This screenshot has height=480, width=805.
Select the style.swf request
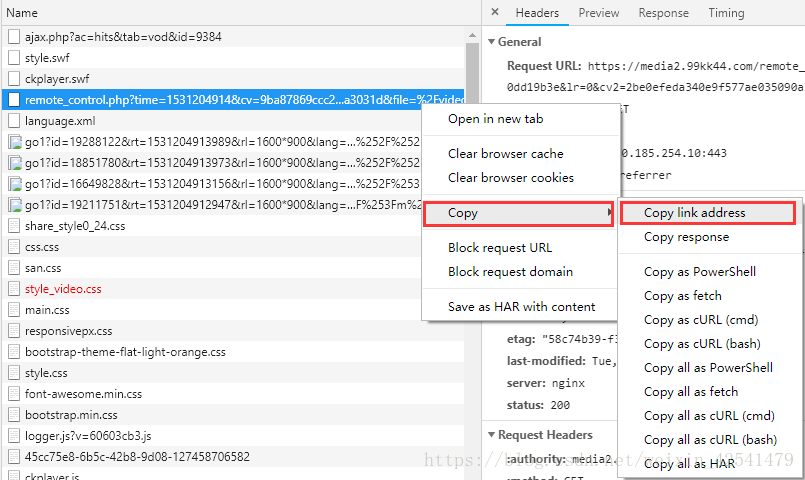[x=234, y=57]
